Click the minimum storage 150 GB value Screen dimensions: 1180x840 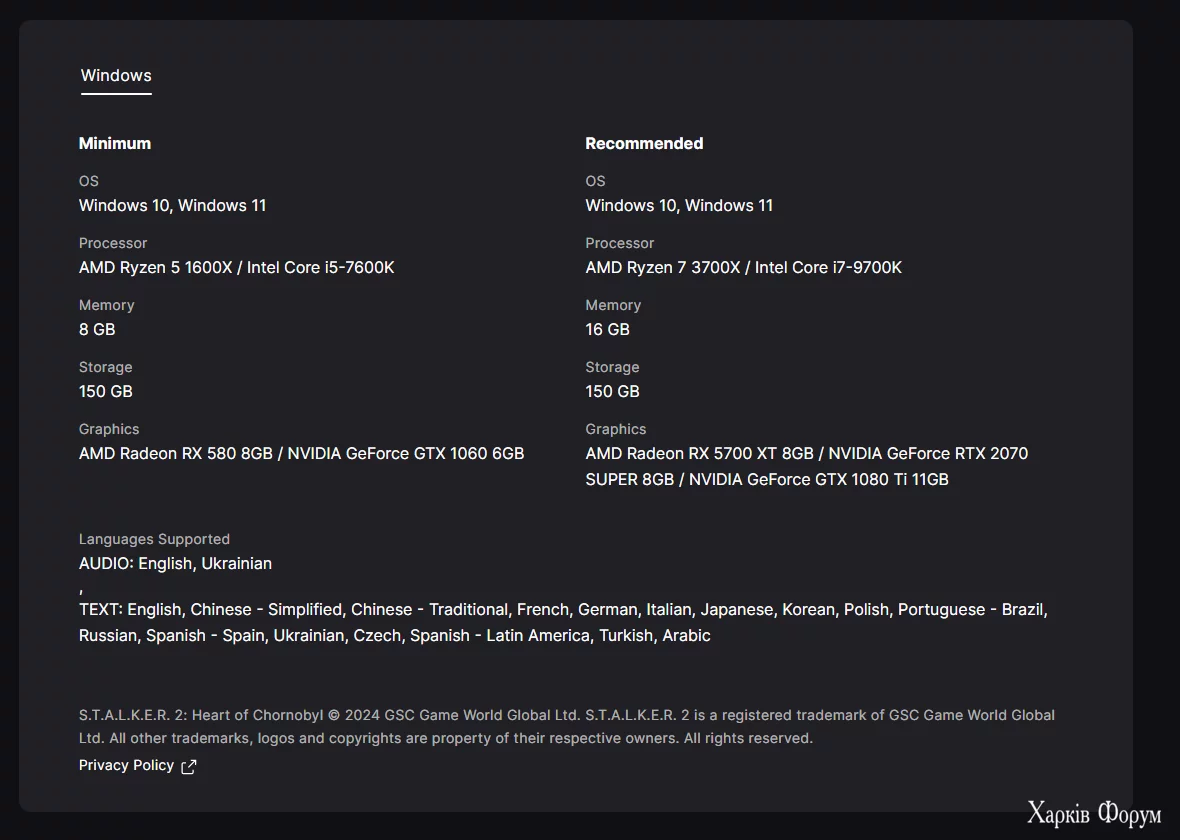[106, 392]
